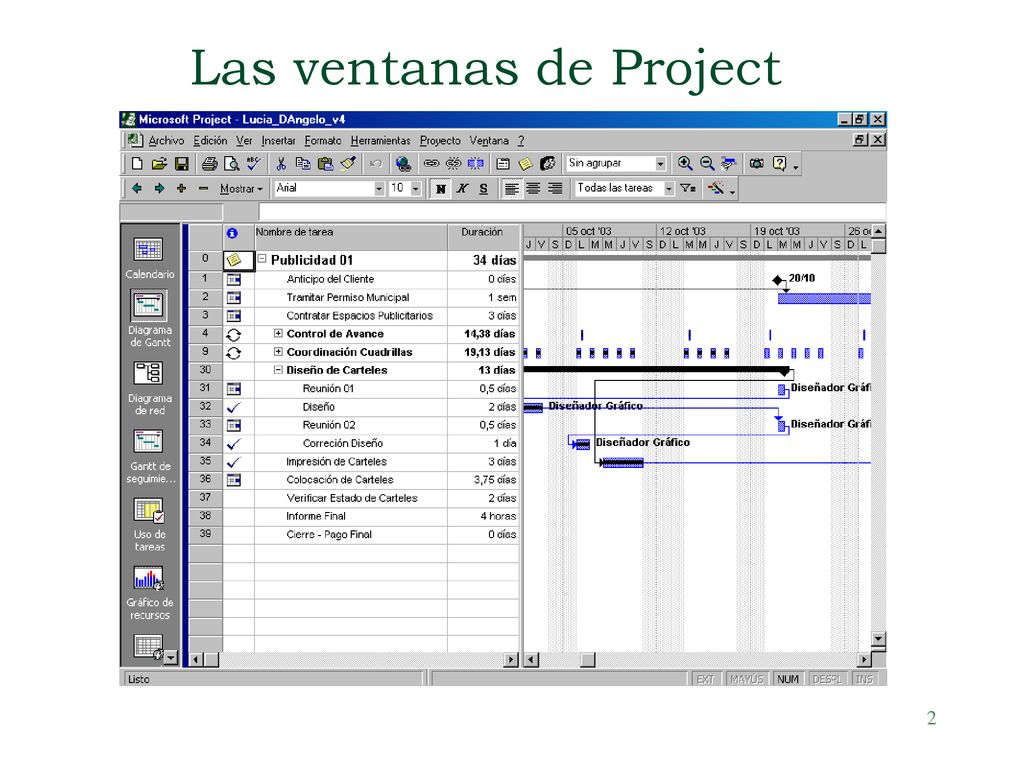Toggle underline formatting
The height and width of the screenshot is (768, 1024).
coord(484,189)
